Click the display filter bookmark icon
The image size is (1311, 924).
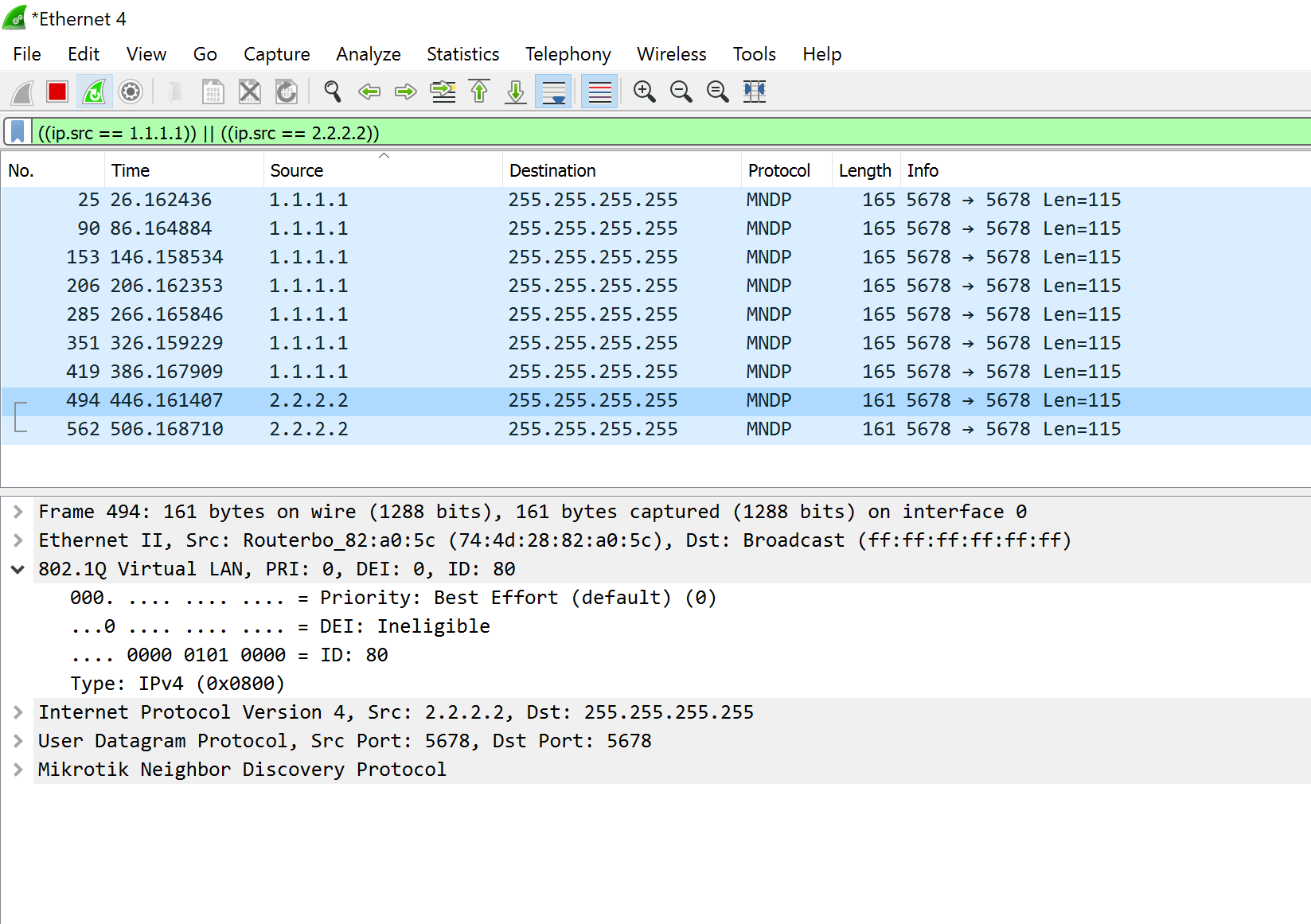18,132
